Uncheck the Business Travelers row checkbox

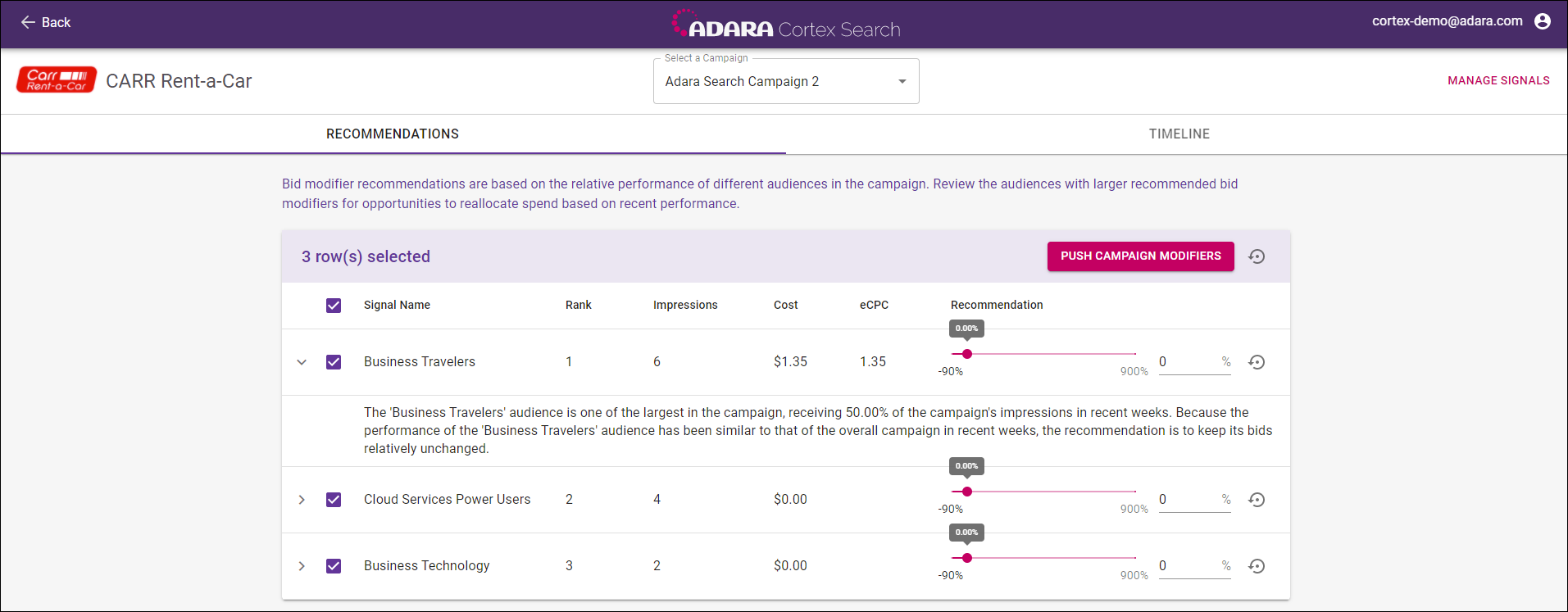pos(334,362)
